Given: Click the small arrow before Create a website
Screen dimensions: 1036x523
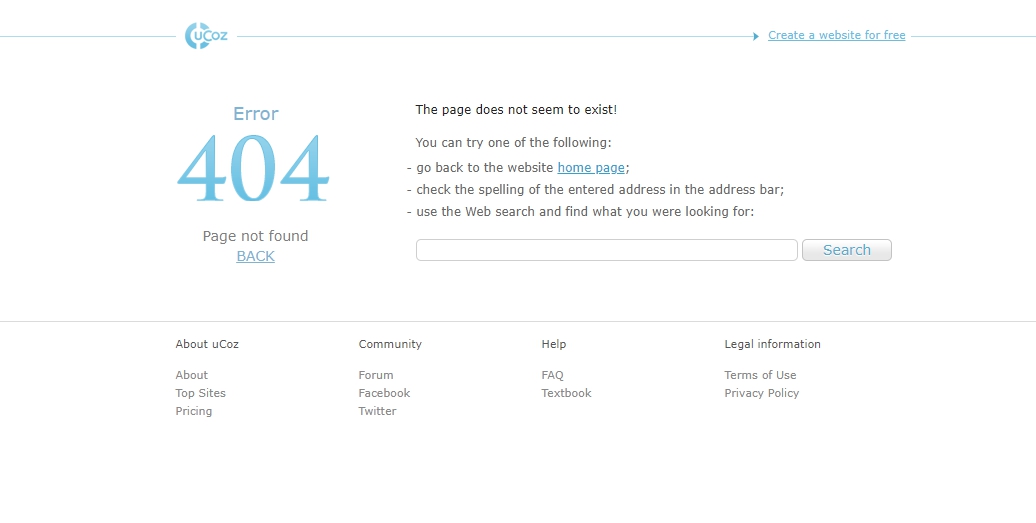Looking at the screenshot, I should tap(756, 36).
